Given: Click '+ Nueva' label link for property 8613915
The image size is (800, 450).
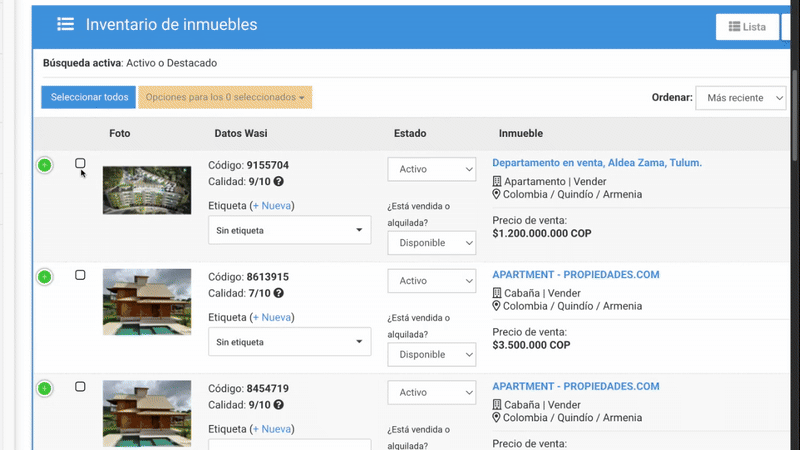Looking at the screenshot, I should [x=272, y=318].
